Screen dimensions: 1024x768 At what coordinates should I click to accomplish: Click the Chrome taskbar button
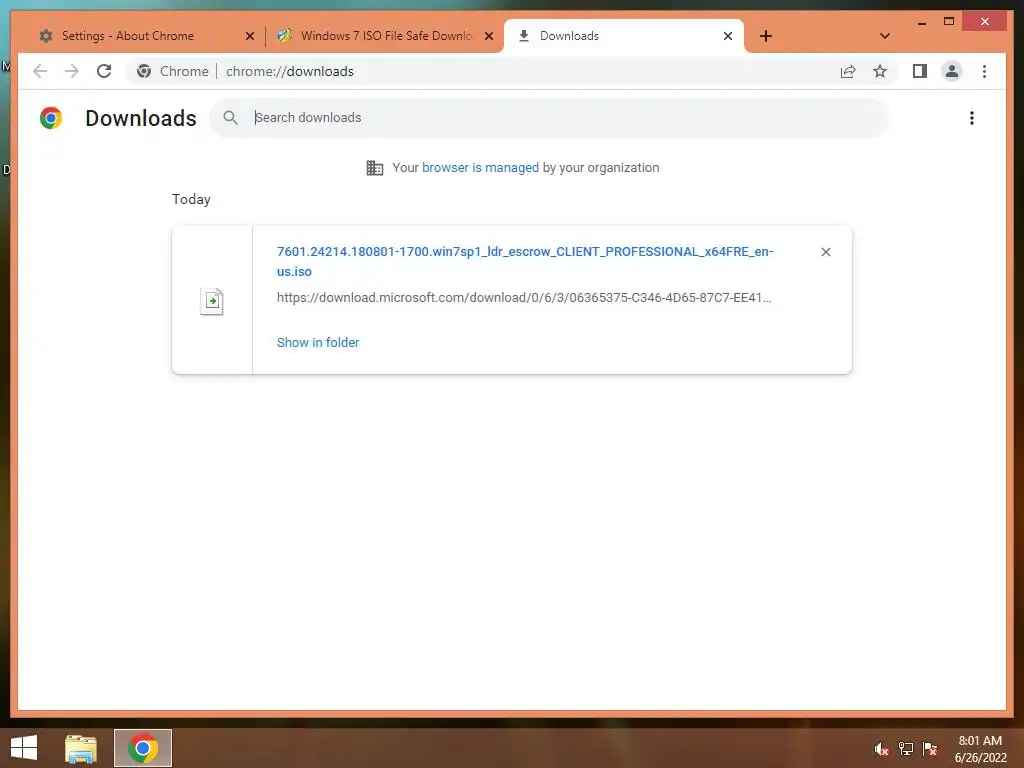pos(143,748)
